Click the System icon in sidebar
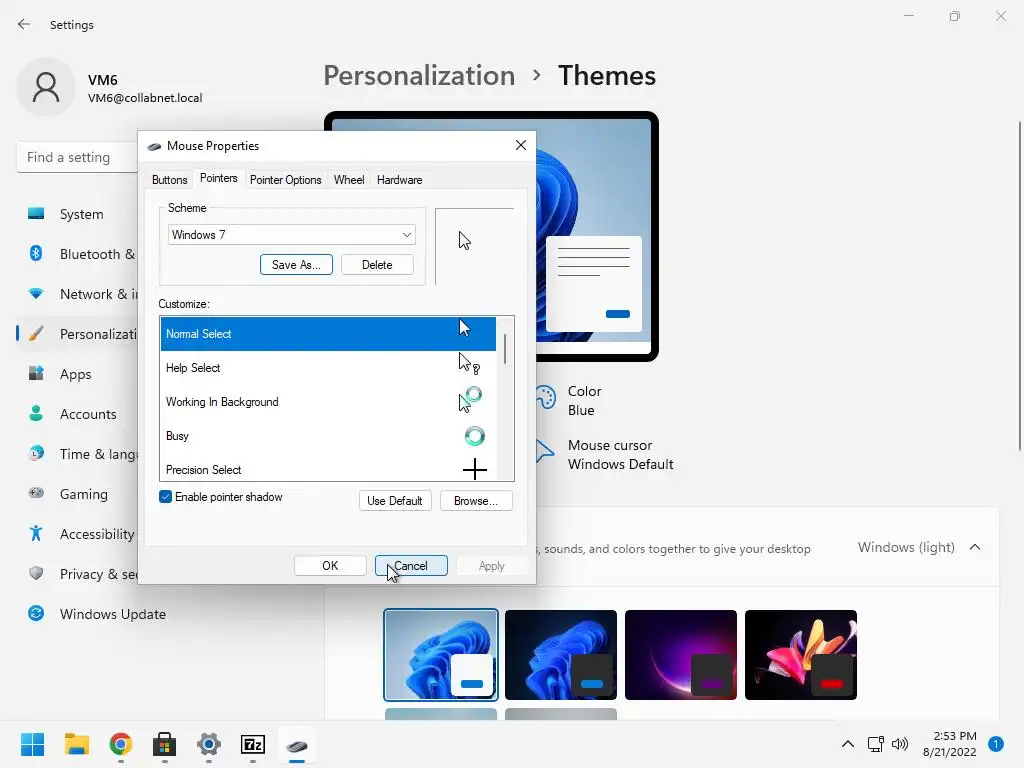 click(x=36, y=214)
